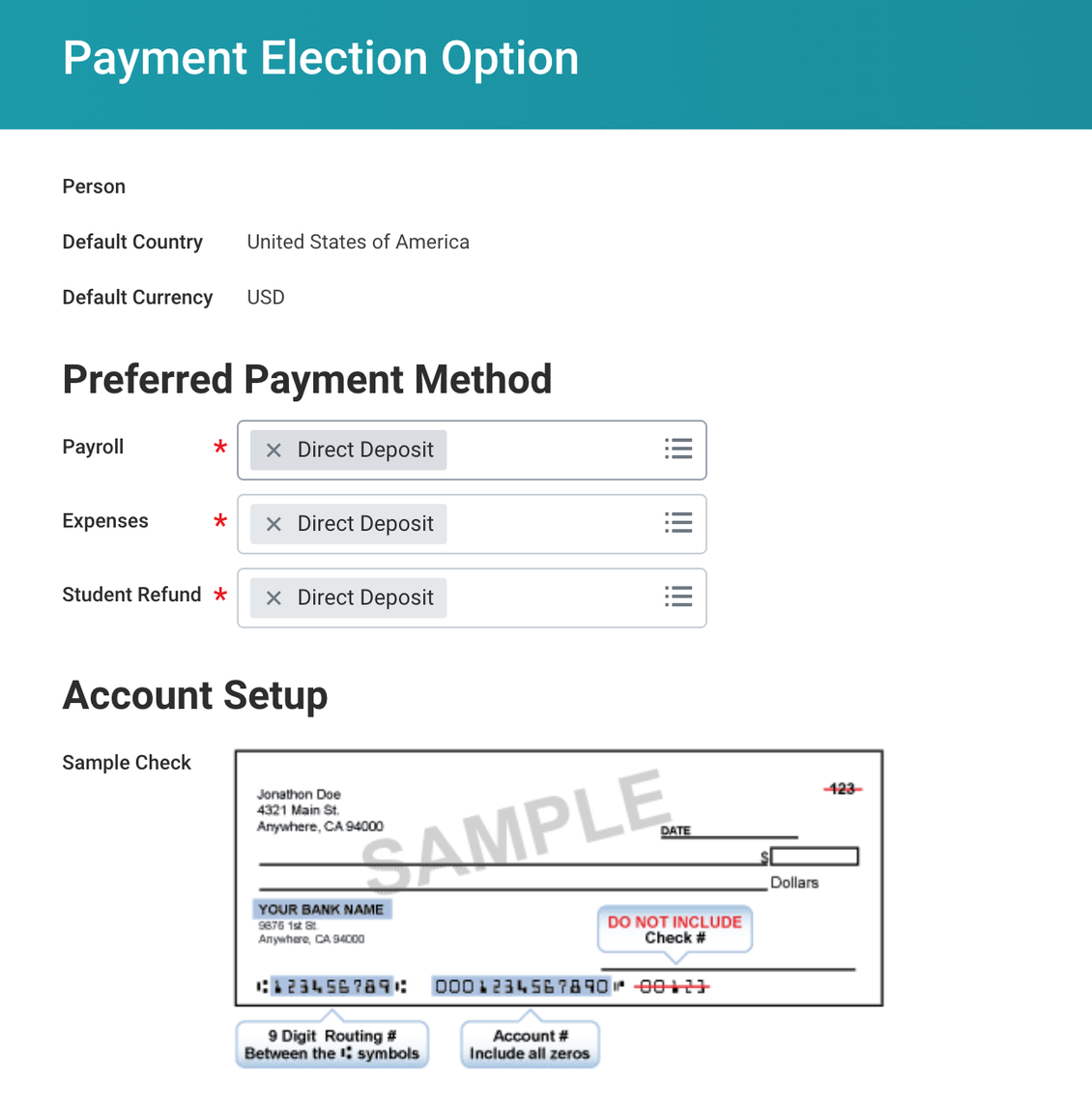
Task: Click the Account Setup section heading
Action: point(194,695)
